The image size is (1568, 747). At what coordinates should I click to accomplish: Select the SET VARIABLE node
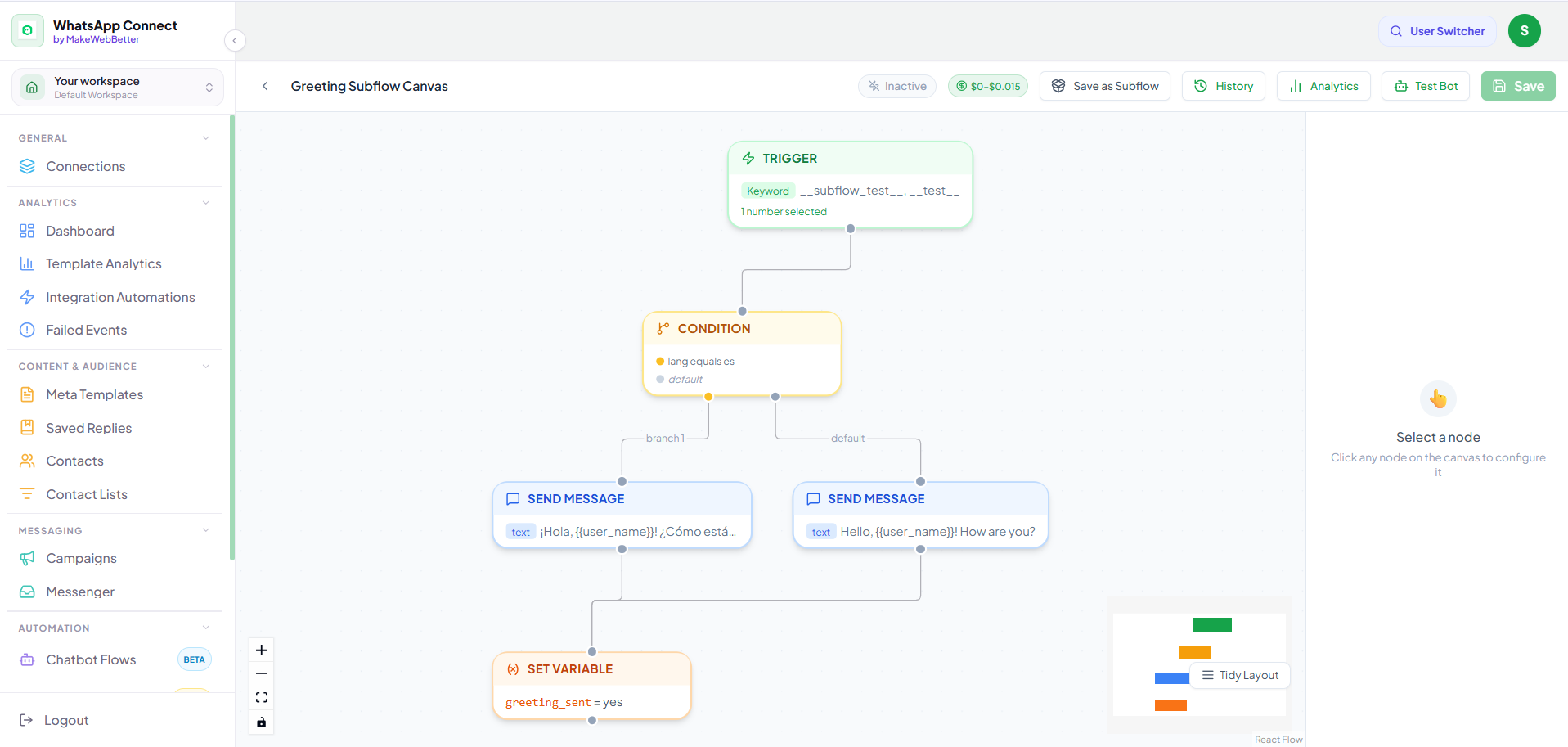coord(591,686)
